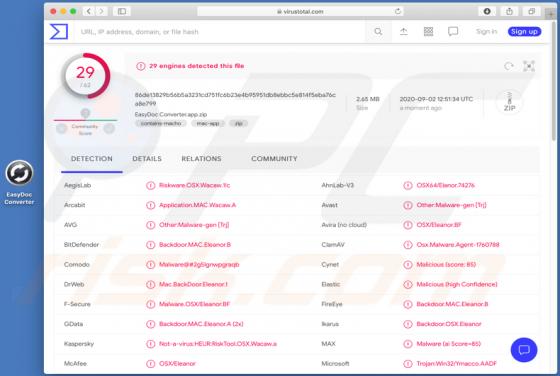This screenshot has height=376, width=560.
Task: Click Backdoor.MAC.Eleanor.B in BitDefender row
Action: coord(195,245)
